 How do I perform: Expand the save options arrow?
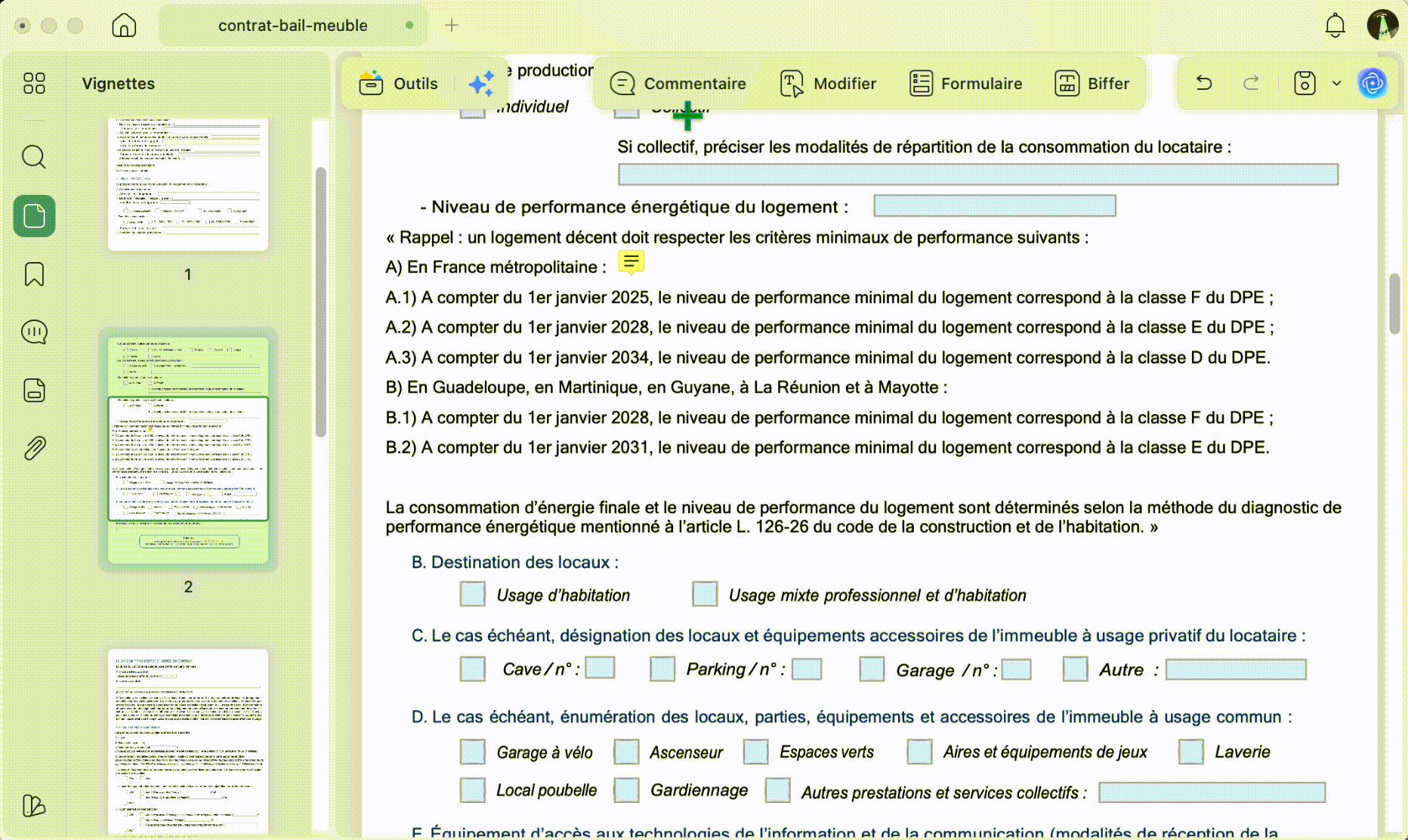pos(1336,83)
